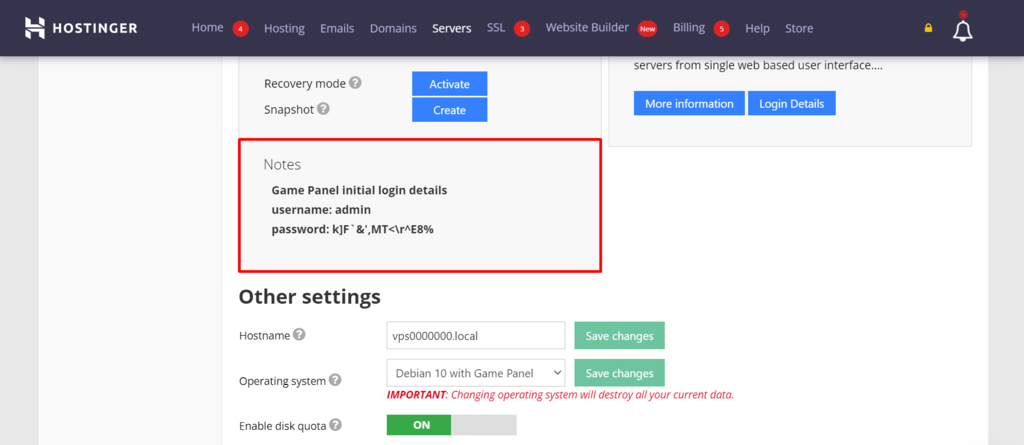The image size is (1024, 445).
Task: Click the Hostinger logo
Action: coord(81,28)
